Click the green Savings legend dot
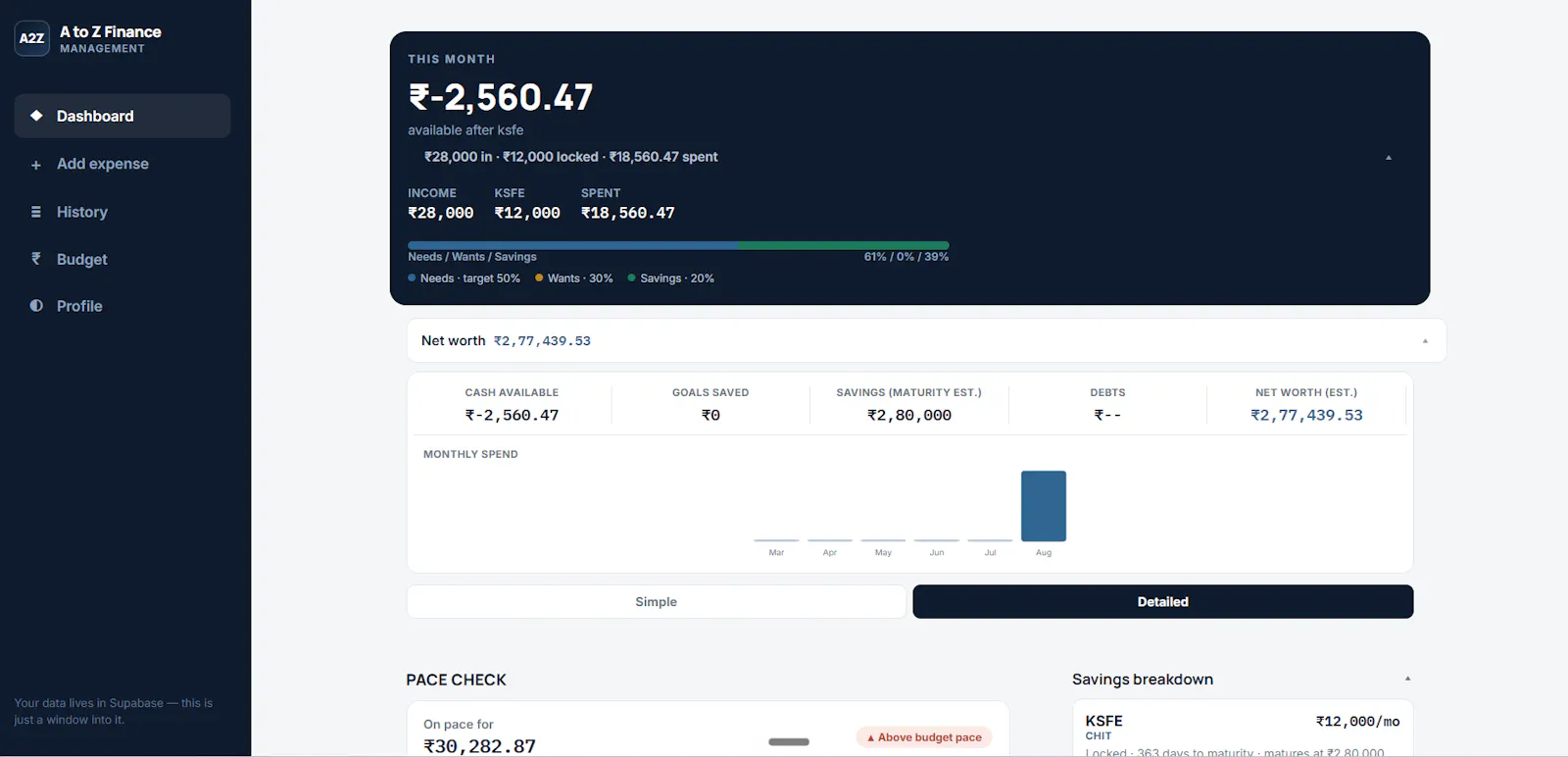Viewport: 1568px width, 757px height. point(632,278)
